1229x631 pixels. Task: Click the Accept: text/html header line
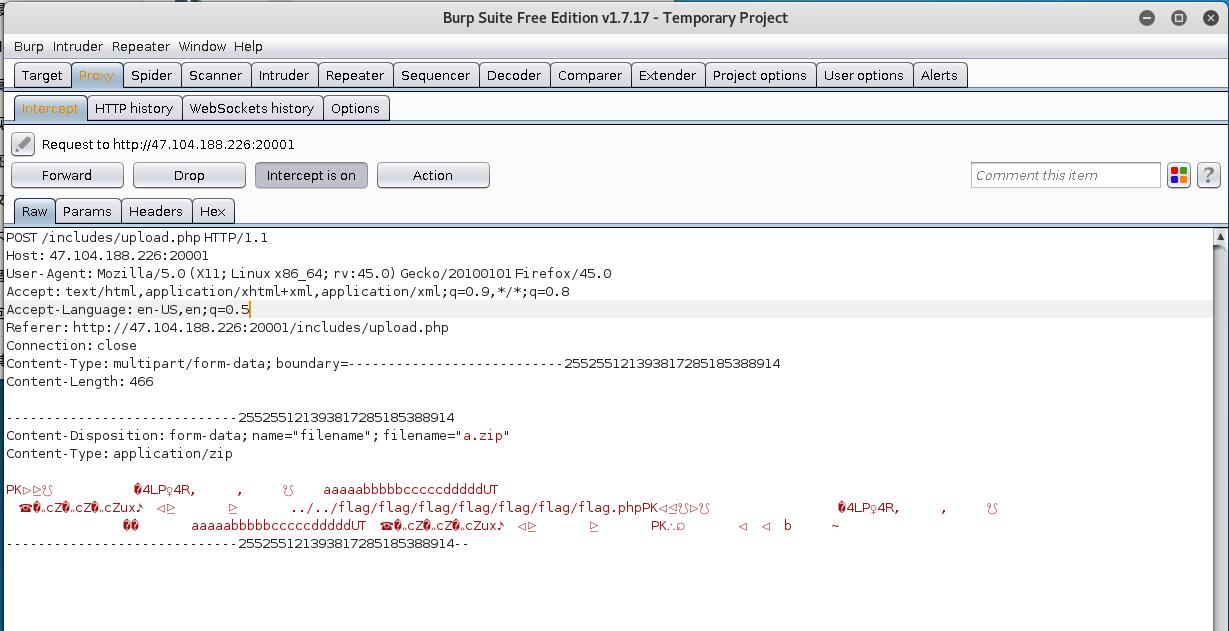(288, 292)
